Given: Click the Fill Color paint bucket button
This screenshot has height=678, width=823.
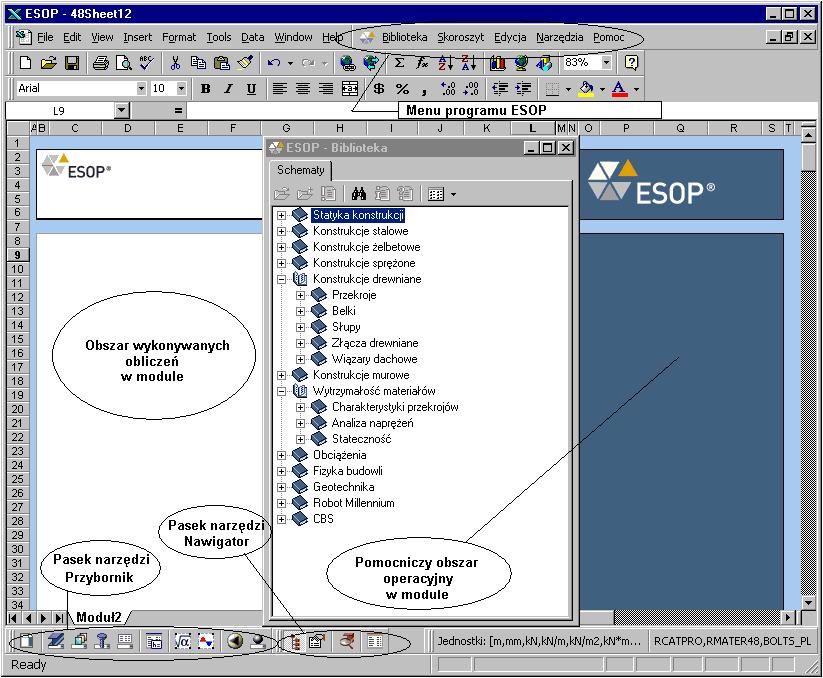Looking at the screenshot, I should 586,89.
